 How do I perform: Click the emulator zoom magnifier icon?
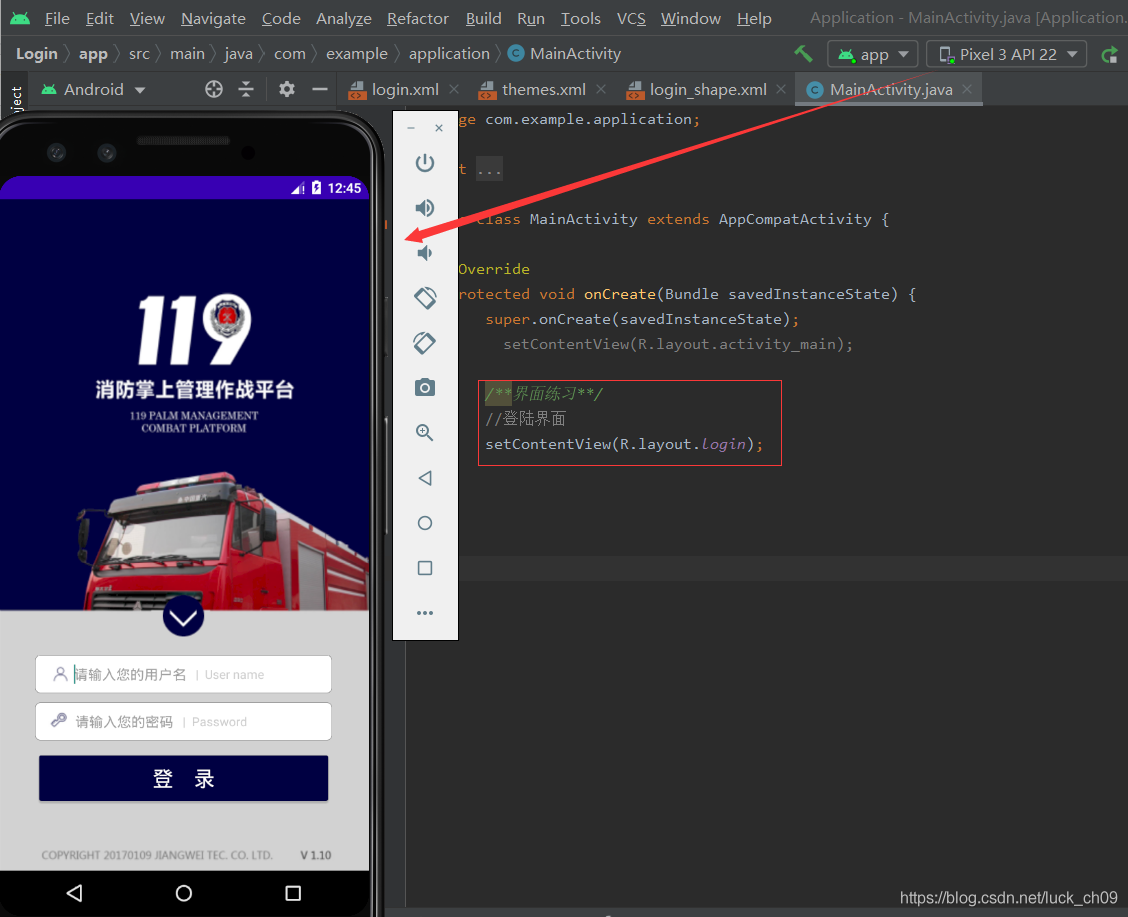click(424, 432)
